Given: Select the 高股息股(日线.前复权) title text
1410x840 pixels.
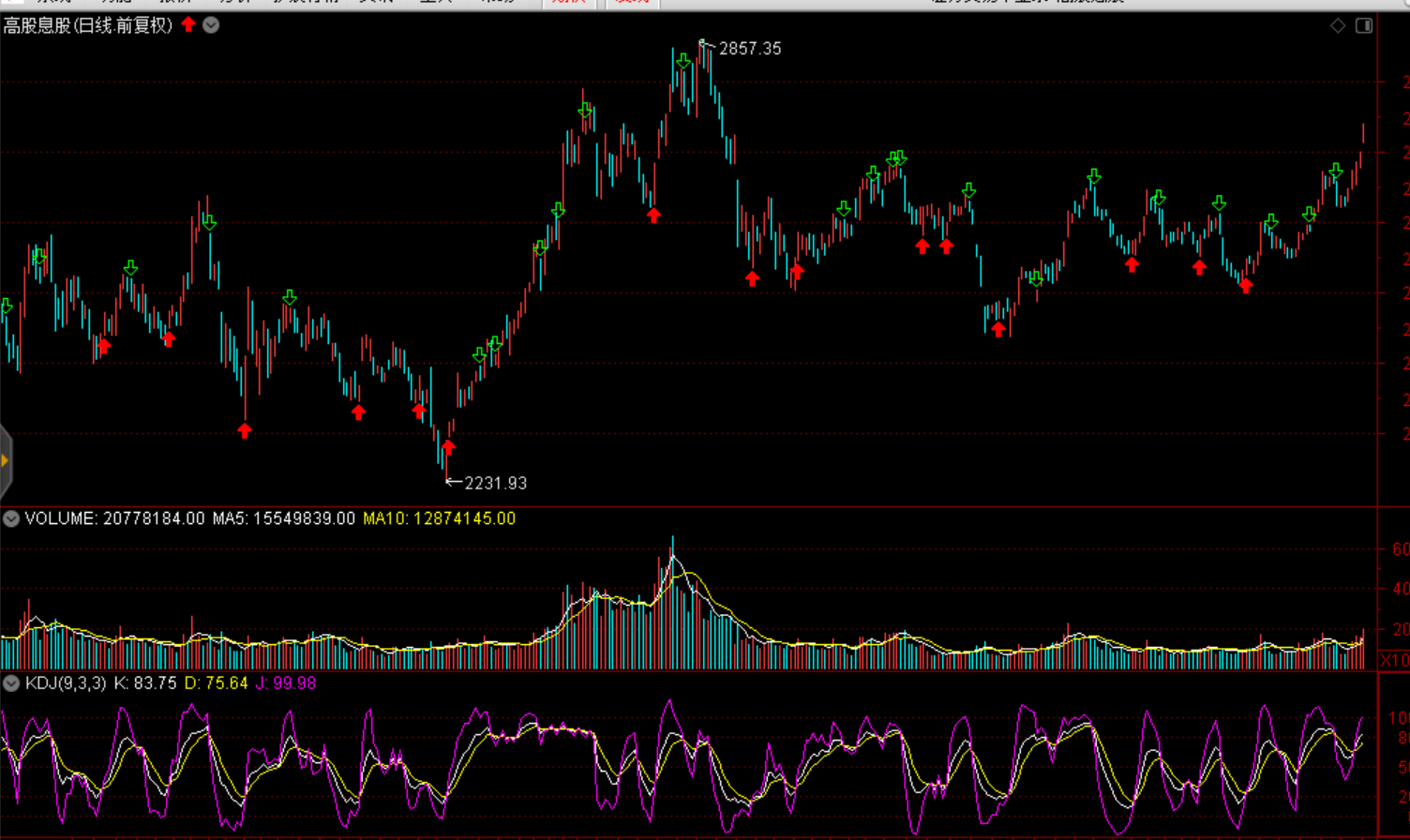Looking at the screenshot, I should click(88, 25).
